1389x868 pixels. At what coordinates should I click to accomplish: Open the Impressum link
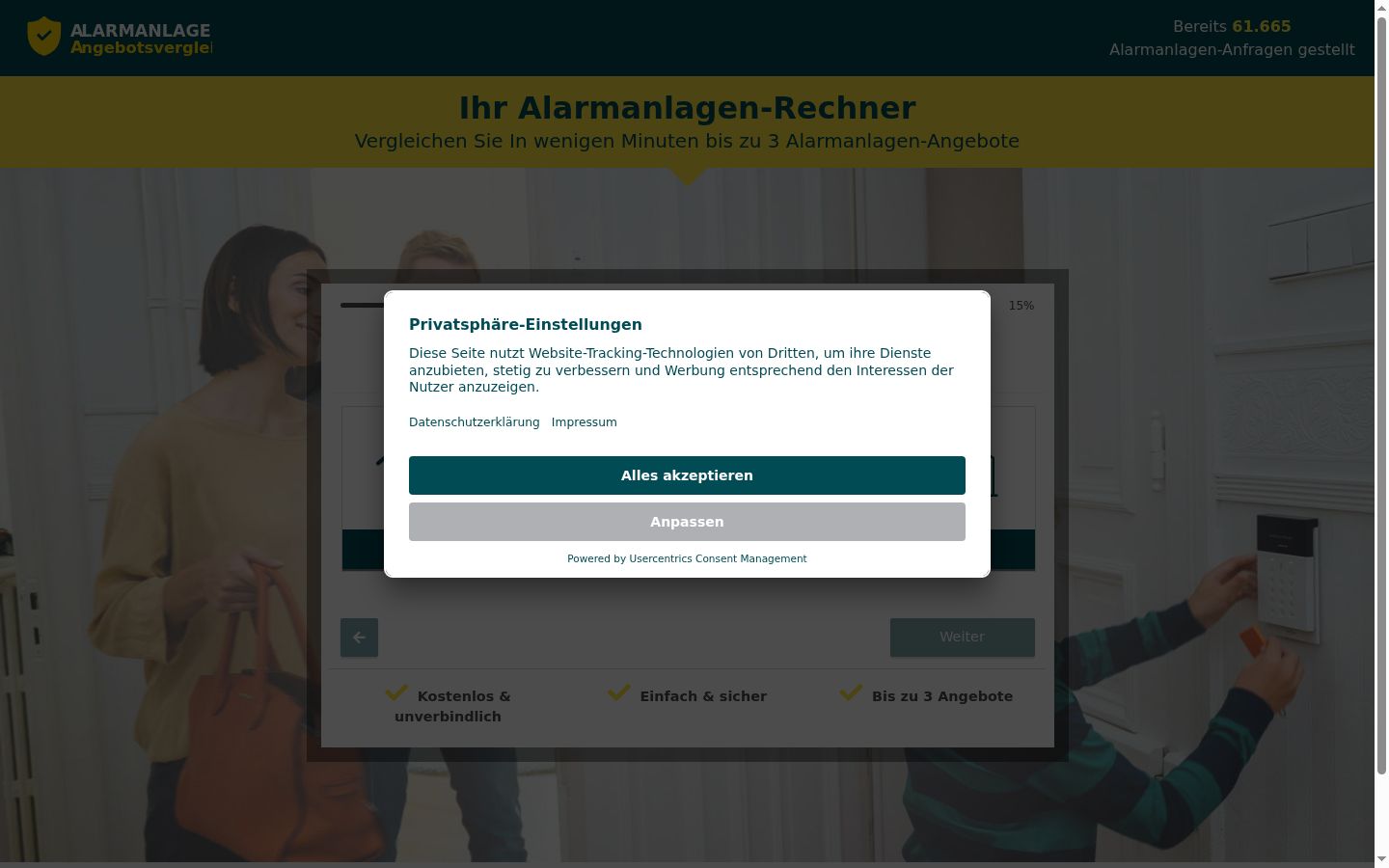tap(585, 422)
